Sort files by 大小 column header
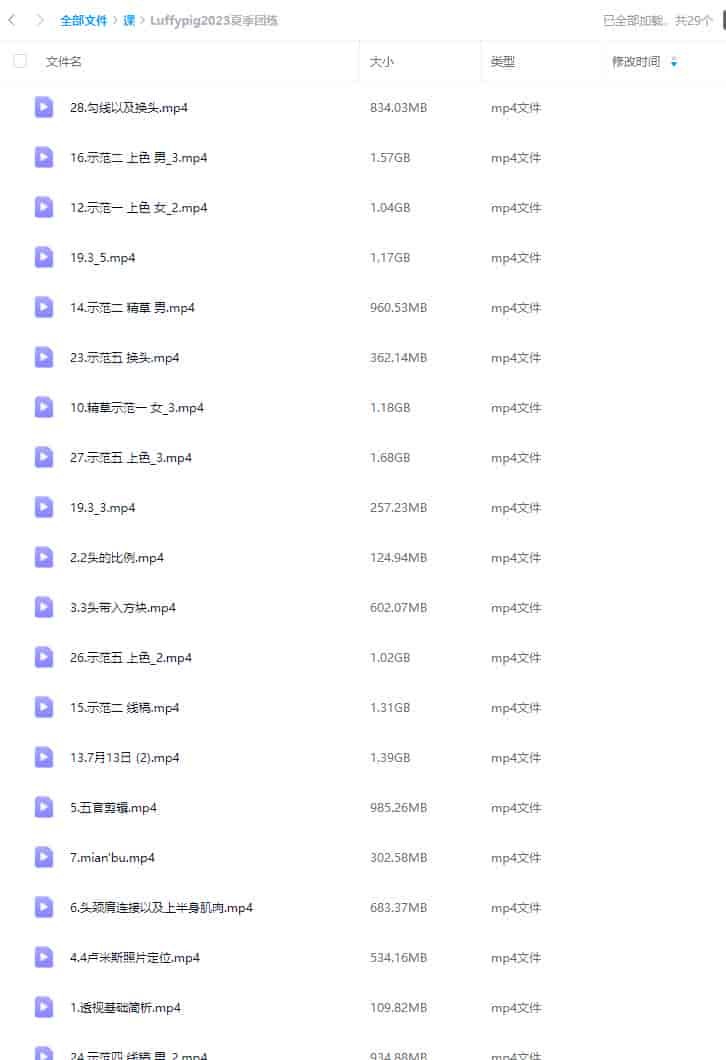This screenshot has height=1060, width=726. point(381,62)
